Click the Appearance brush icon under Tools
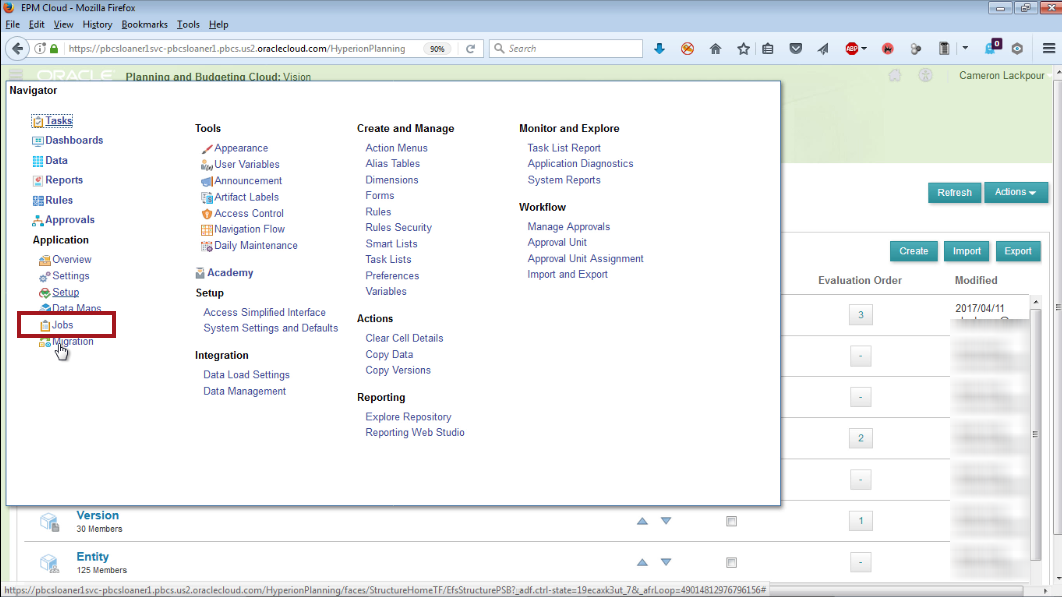Viewport: 1062px width, 597px height. tap(207, 148)
